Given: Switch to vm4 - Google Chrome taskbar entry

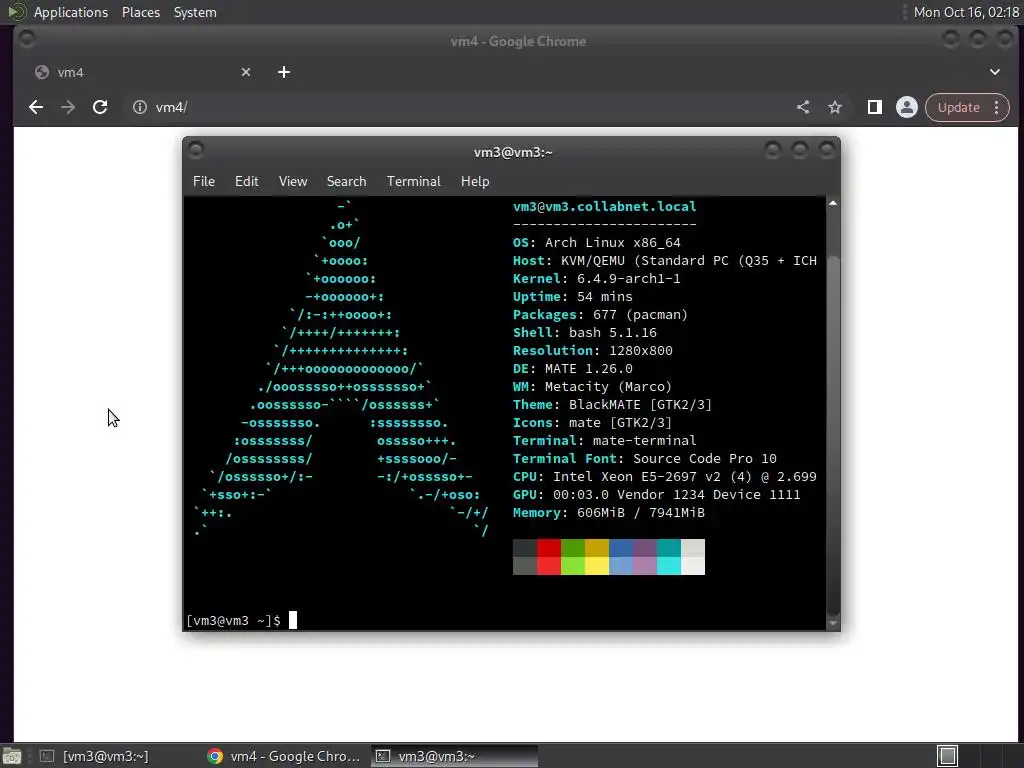Looking at the screenshot, I should coord(285,756).
